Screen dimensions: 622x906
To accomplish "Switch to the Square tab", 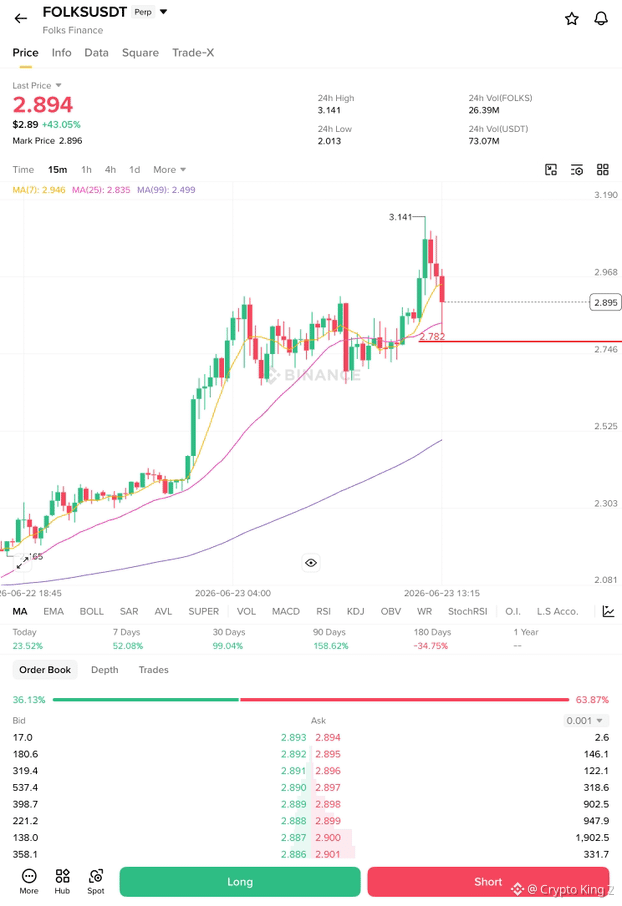I will [140, 53].
